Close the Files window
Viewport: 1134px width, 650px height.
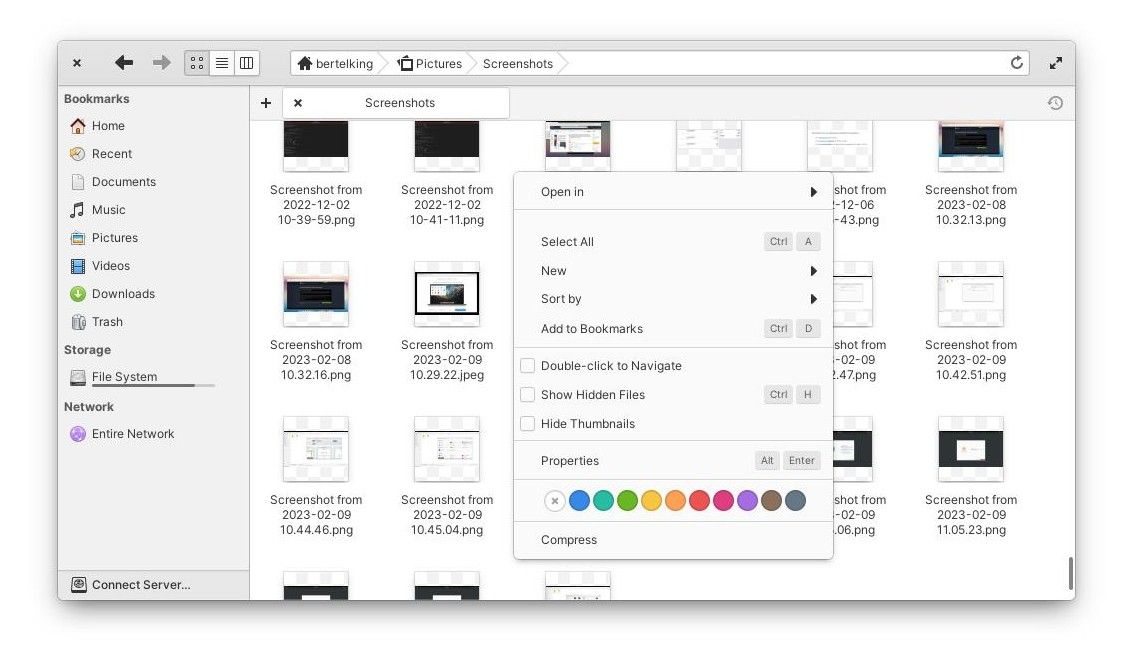pyautogui.click(x=77, y=63)
